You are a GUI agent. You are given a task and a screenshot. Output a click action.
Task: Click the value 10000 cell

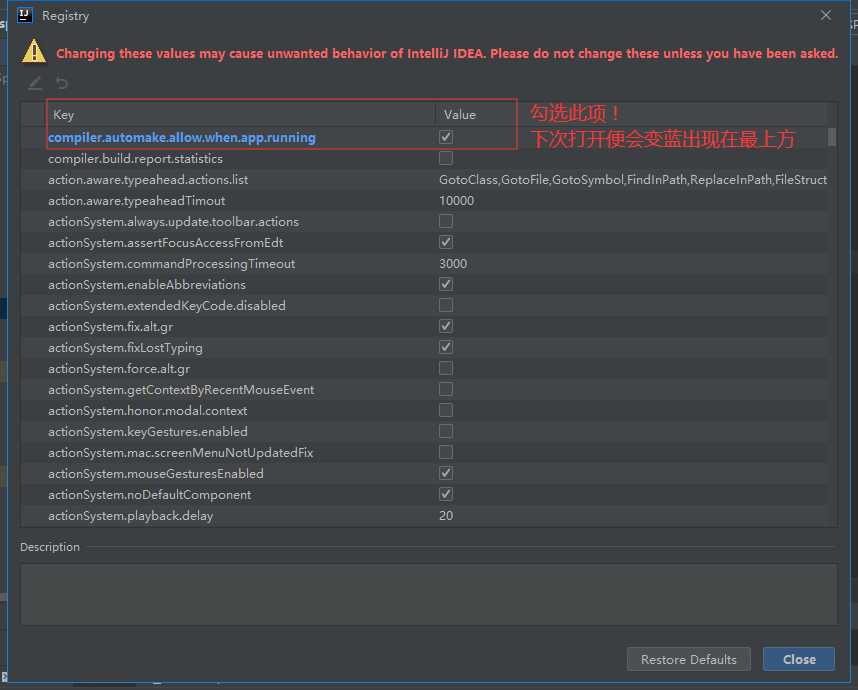tap(456, 201)
